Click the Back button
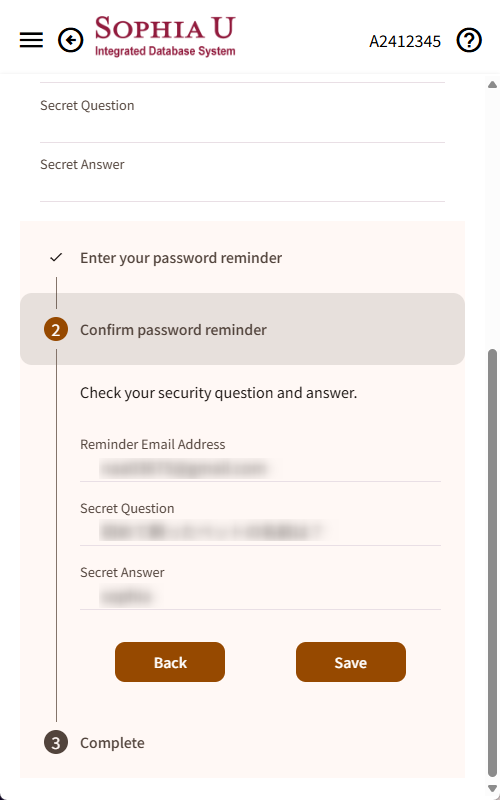 tap(170, 662)
